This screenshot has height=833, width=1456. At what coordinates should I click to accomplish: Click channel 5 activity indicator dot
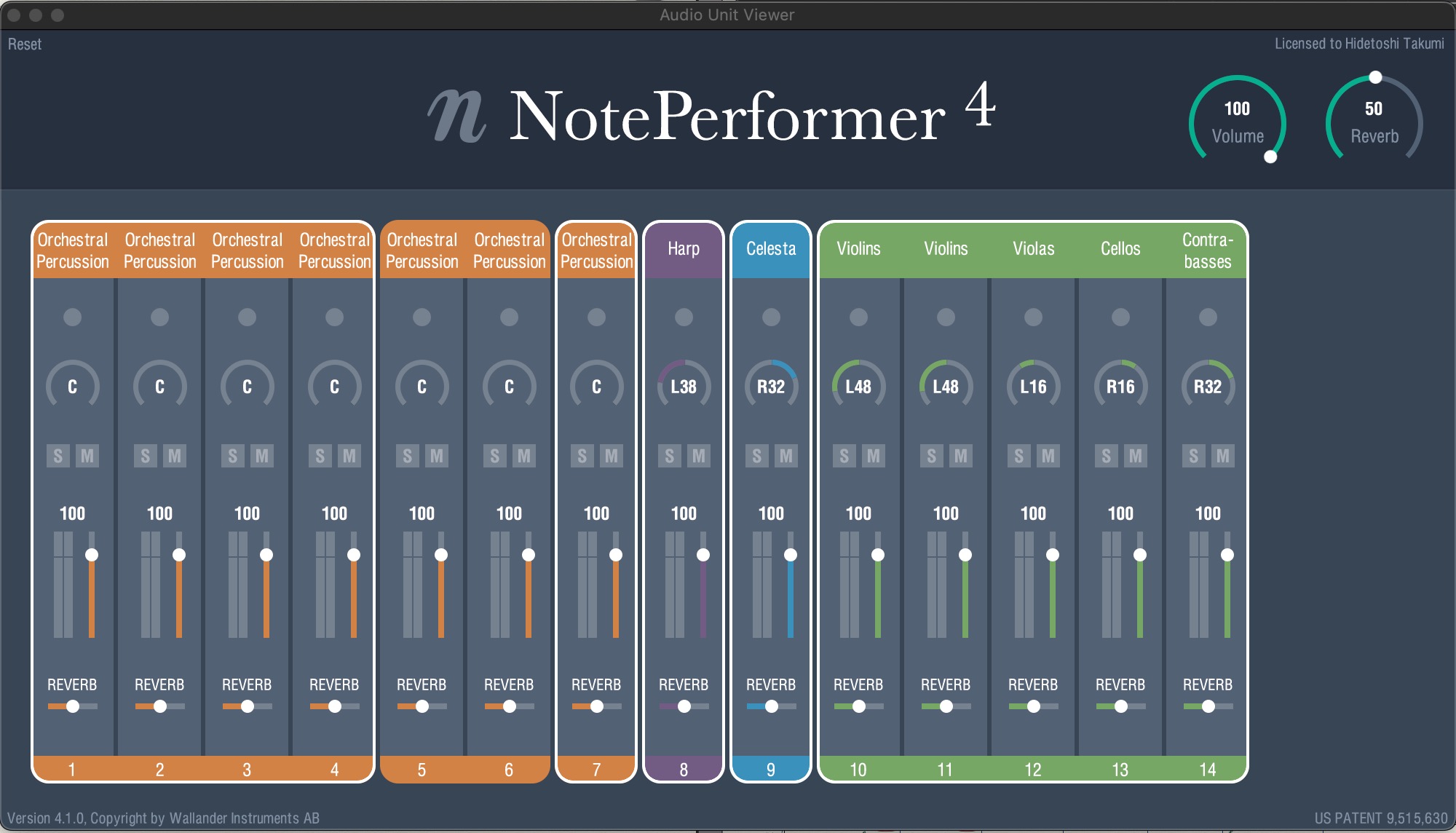[x=422, y=317]
